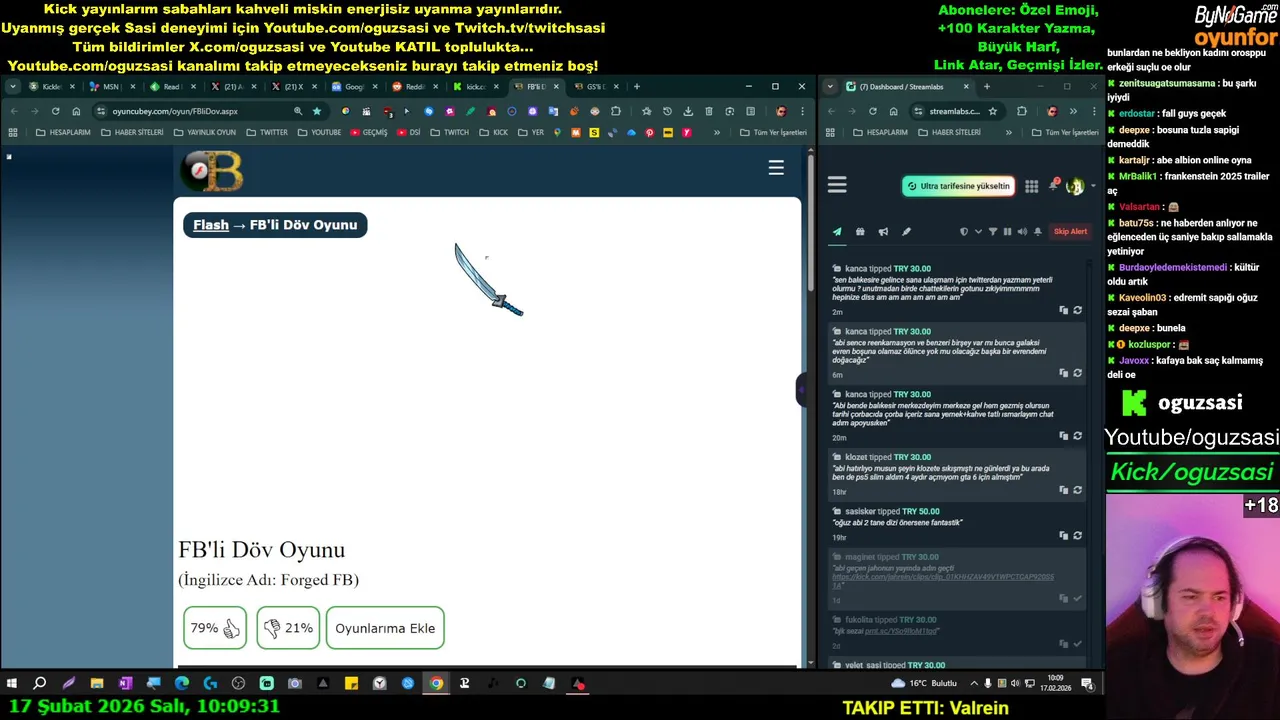This screenshot has width=1280, height=720.
Task: Open the GEÇMİŞ bookmark
Action: point(369,132)
